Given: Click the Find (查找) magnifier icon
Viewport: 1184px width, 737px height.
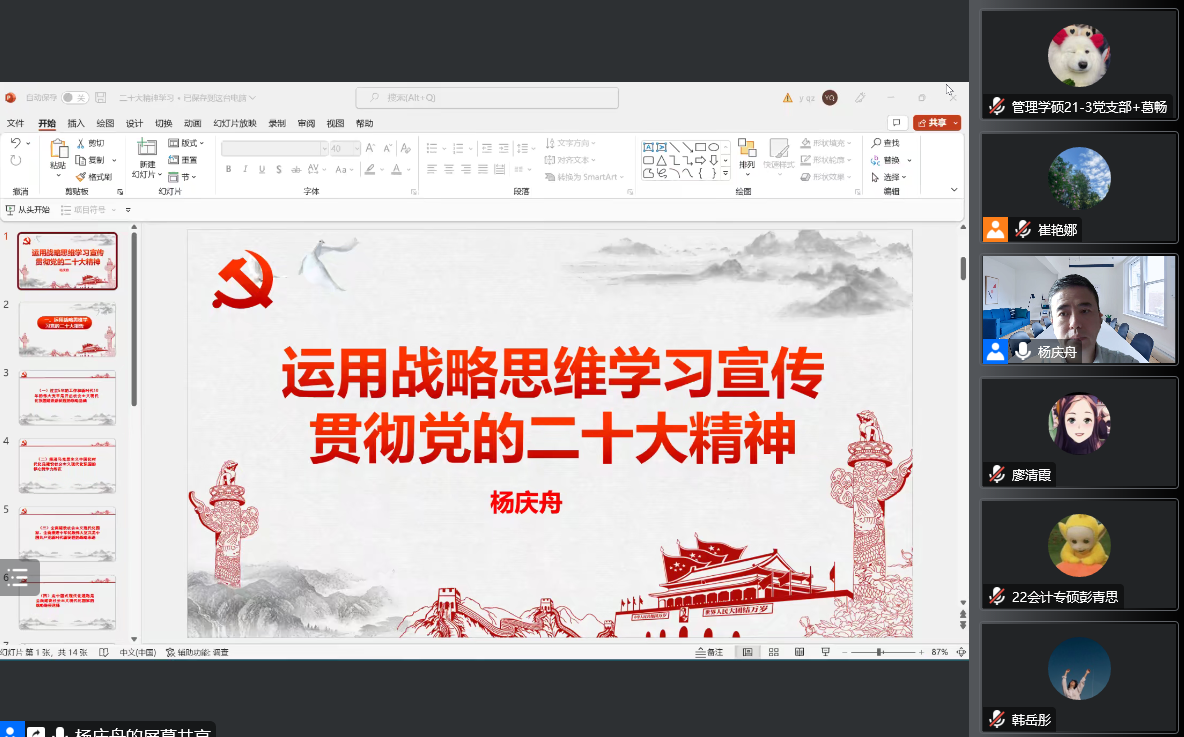Looking at the screenshot, I should click(x=876, y=143).
